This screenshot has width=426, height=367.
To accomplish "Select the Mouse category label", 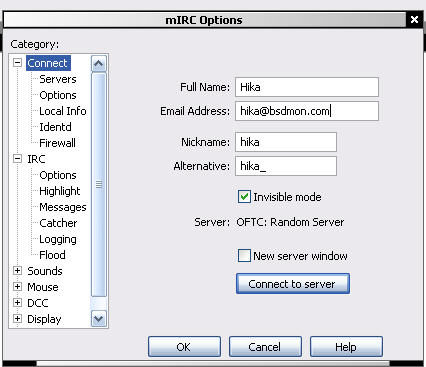I will tap(43, 287).
